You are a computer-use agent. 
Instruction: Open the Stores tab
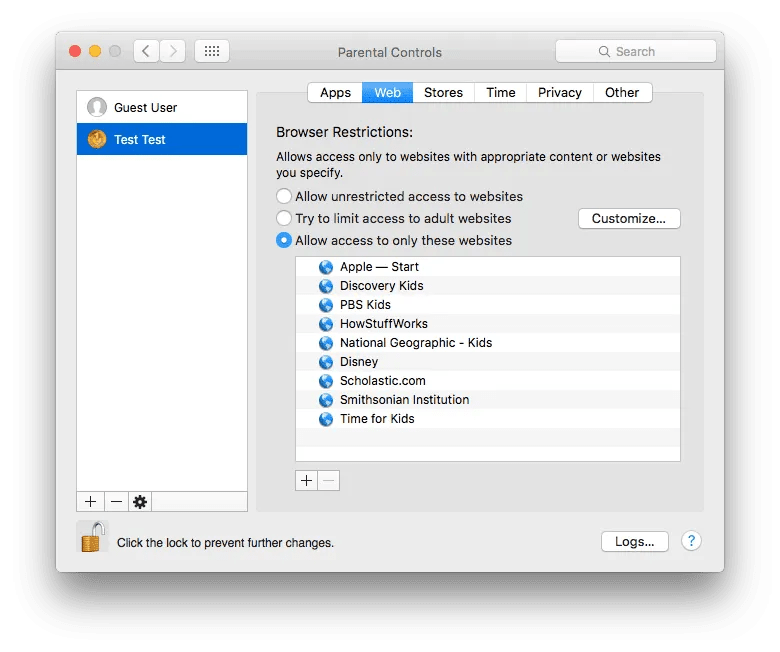443,93
